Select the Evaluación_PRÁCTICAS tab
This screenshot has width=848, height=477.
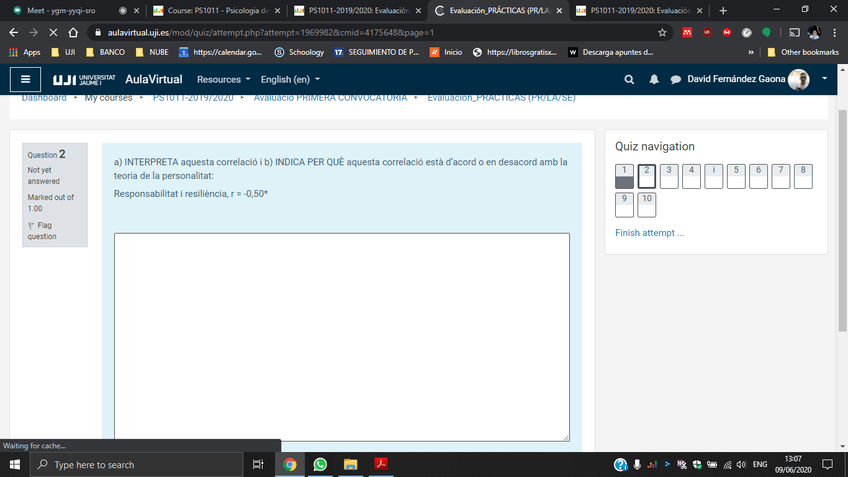pos(498,10)
